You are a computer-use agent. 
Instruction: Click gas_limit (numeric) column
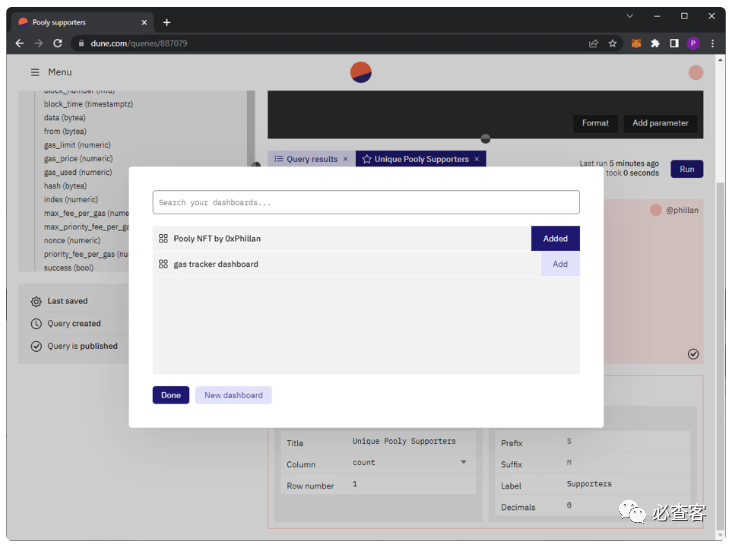click(77, 145)
